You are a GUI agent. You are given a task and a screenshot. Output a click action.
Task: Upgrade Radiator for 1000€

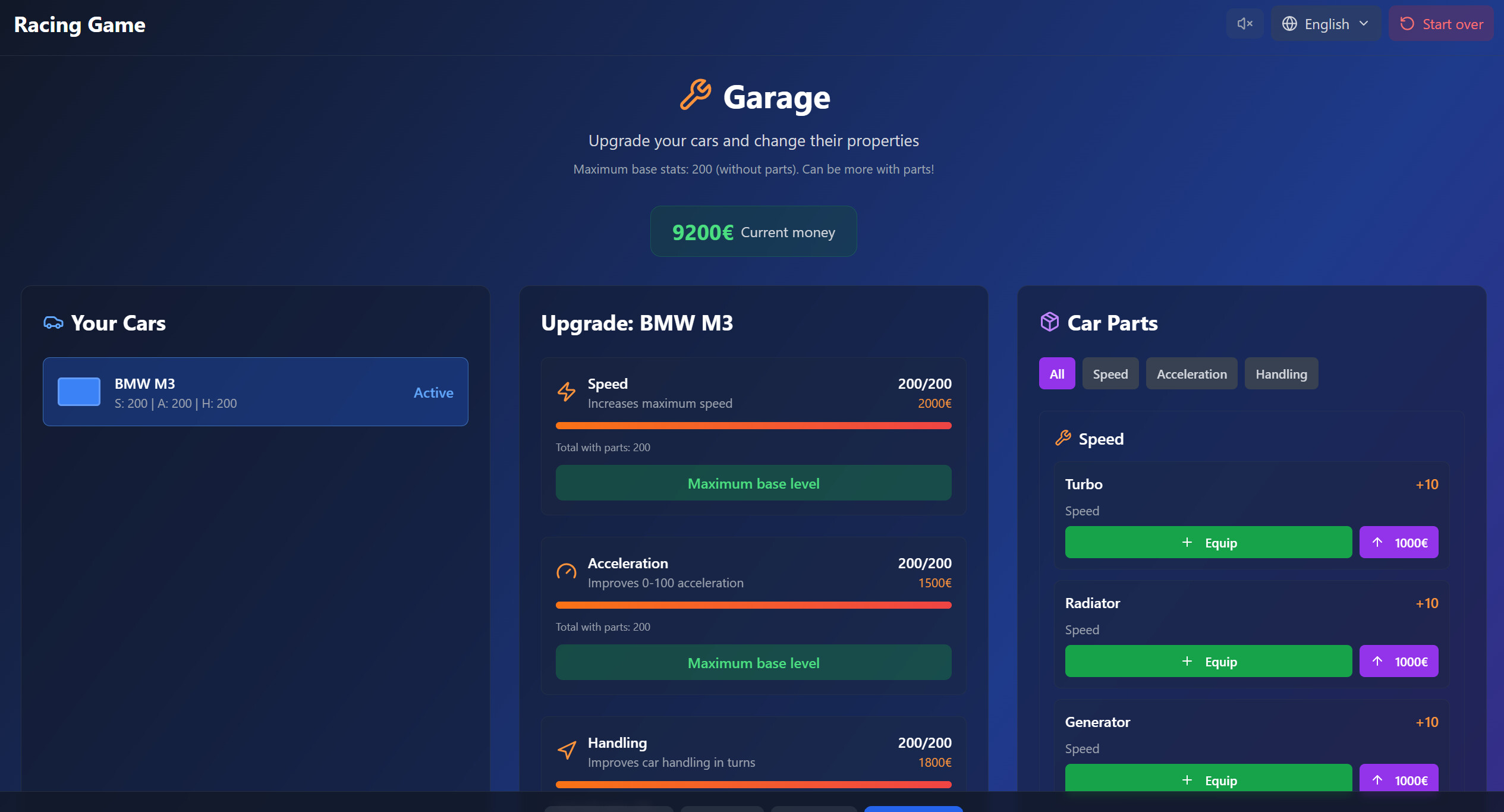click(1398, 661)
